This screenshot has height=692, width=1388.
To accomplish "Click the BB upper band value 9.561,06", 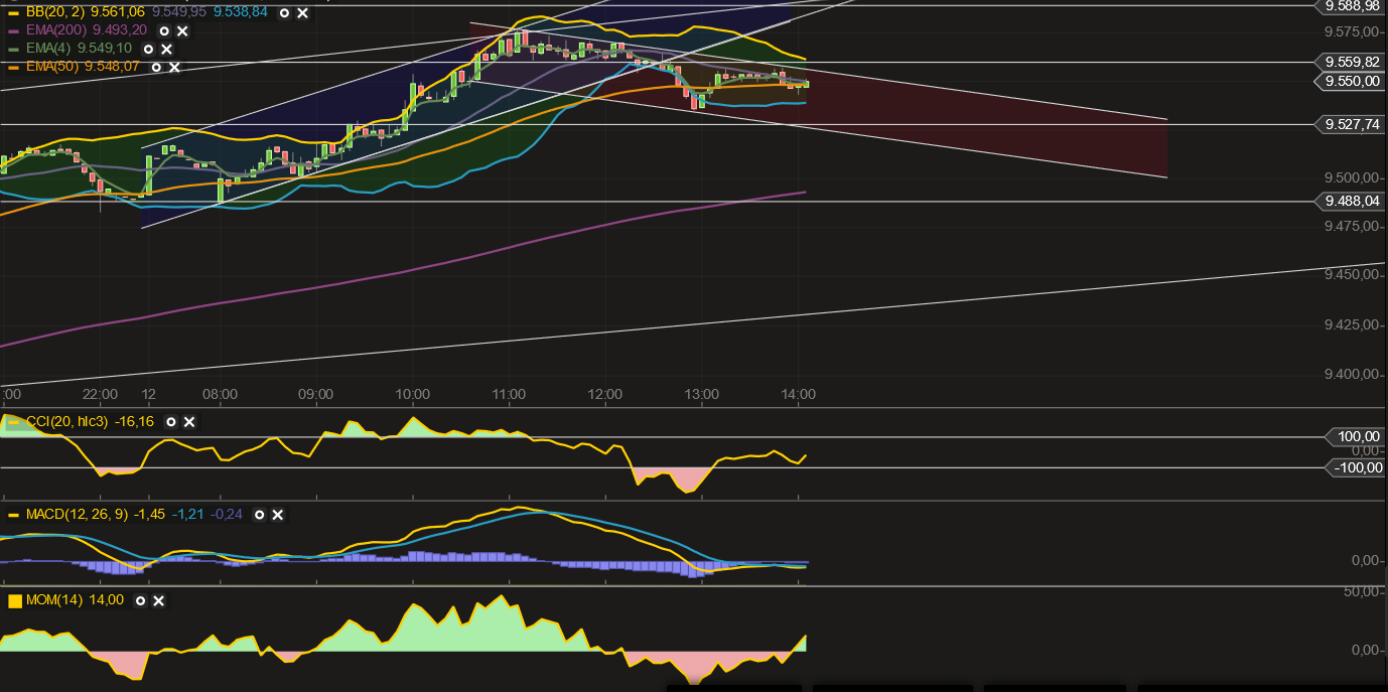I will [x=118, y=12].
